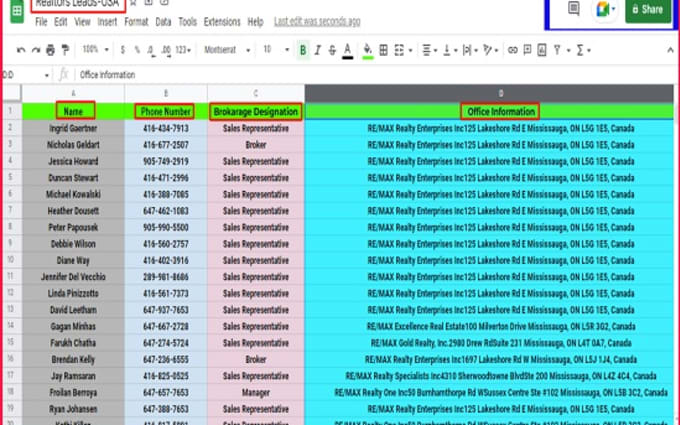Viewport: 680px width, 425px height.
Task: Open the text rotation dropdown
Action: 490,50
